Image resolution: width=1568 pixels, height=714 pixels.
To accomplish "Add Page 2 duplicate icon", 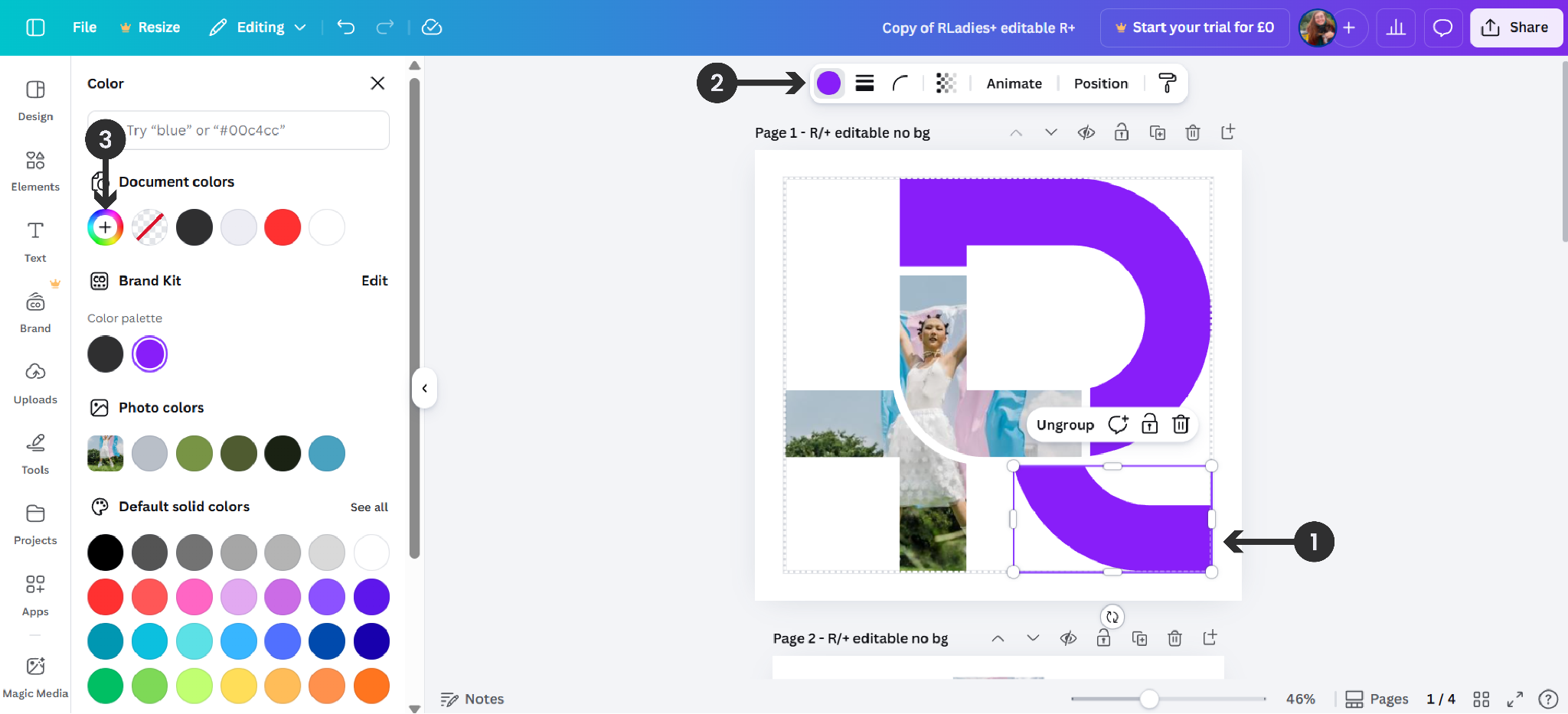I will 1139,638.
